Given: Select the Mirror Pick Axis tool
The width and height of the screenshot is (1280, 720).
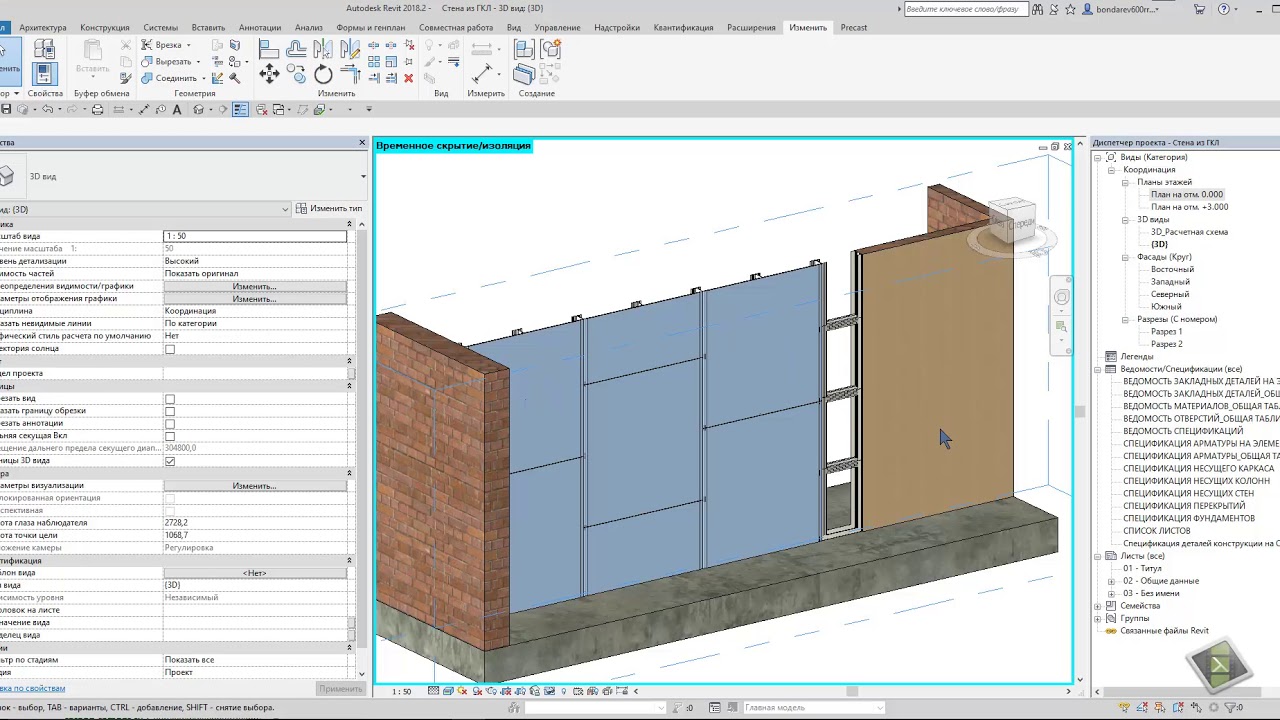Looking at the screenshot, I should coord(323,49).
